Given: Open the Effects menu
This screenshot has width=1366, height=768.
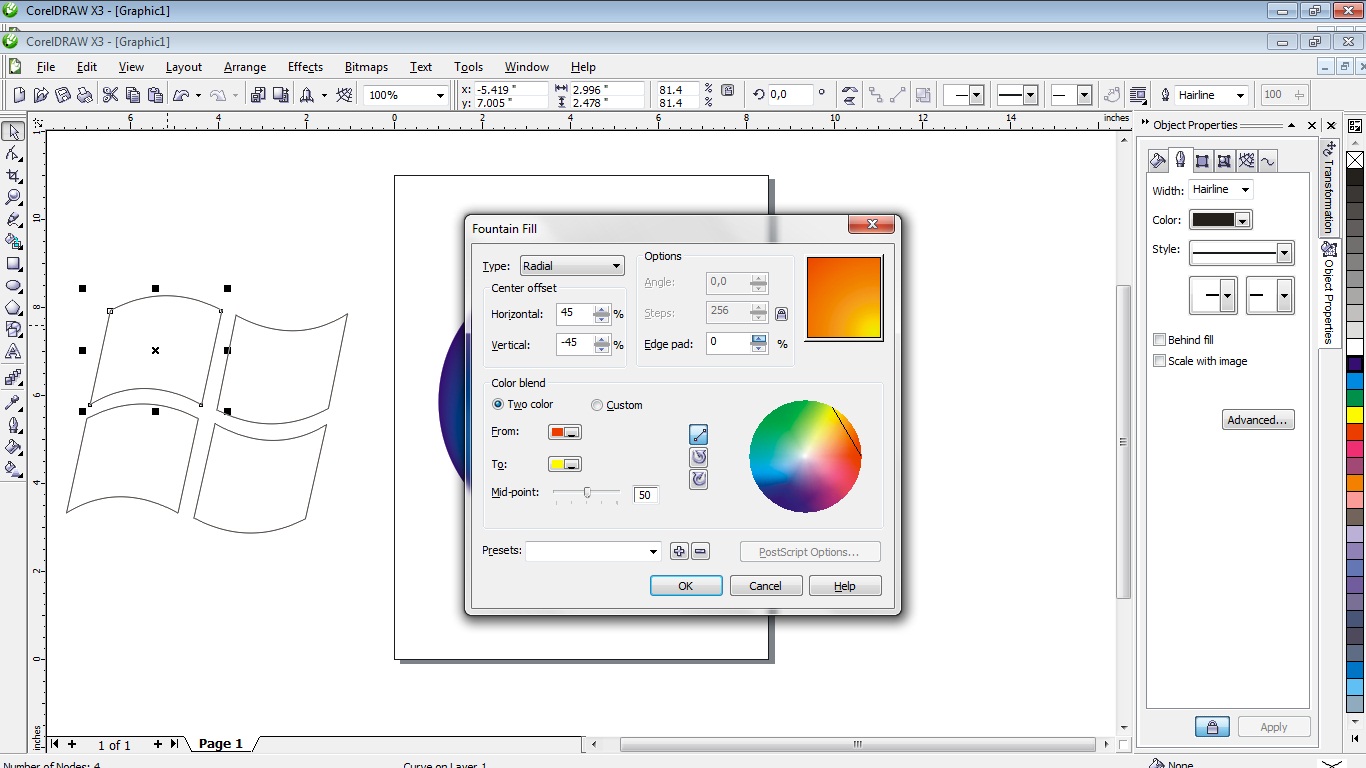Looking at the screenshot, I should pyautogui.click(x=305, y=67).
